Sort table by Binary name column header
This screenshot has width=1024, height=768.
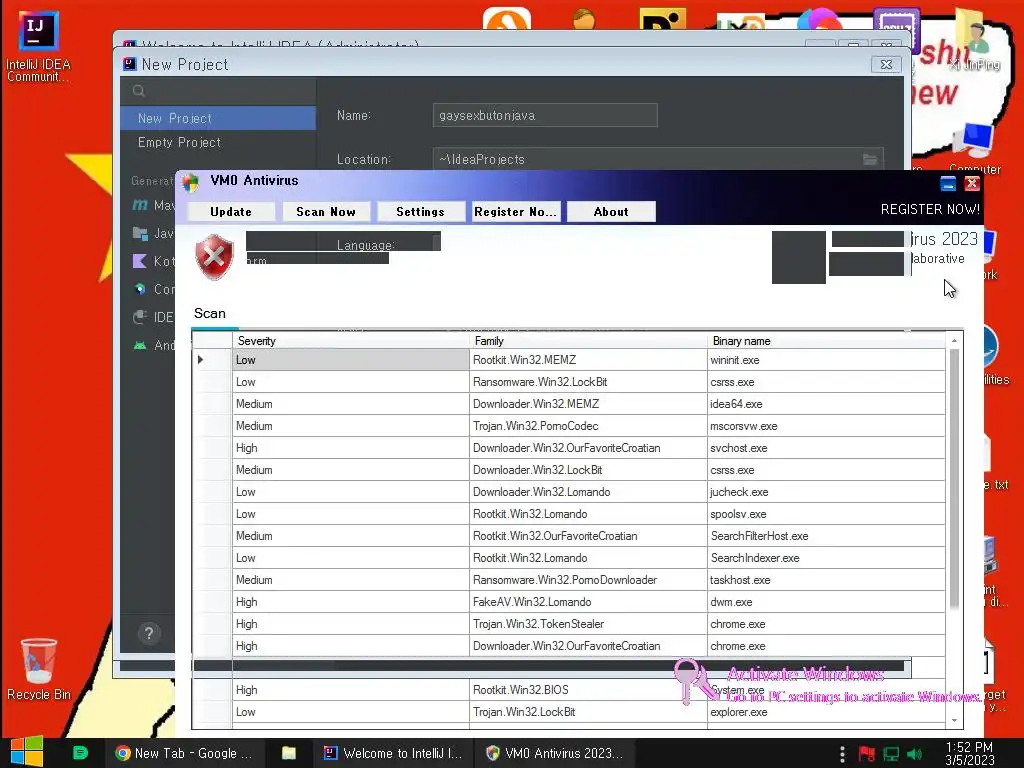[x=827, y=341]
